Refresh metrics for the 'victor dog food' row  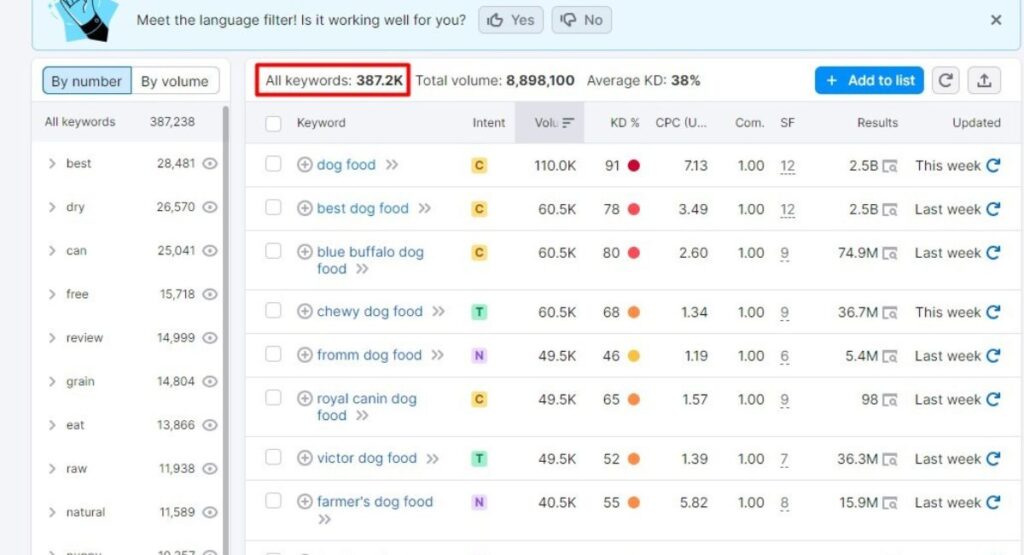[x=993, y=459]
